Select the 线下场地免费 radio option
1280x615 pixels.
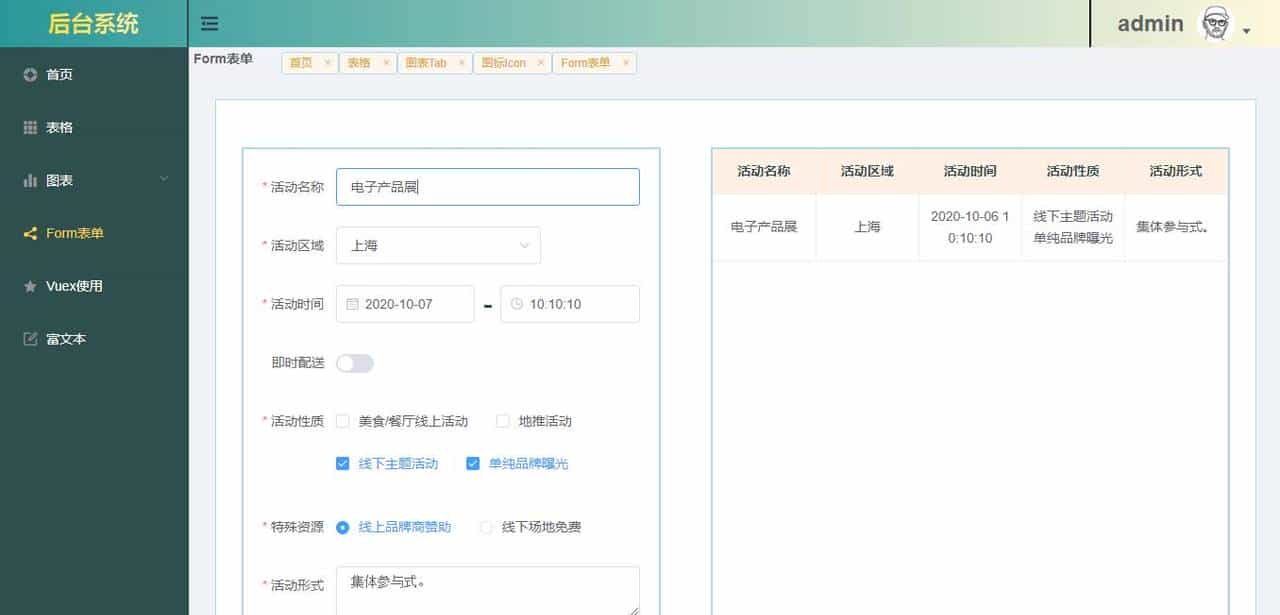487,527
